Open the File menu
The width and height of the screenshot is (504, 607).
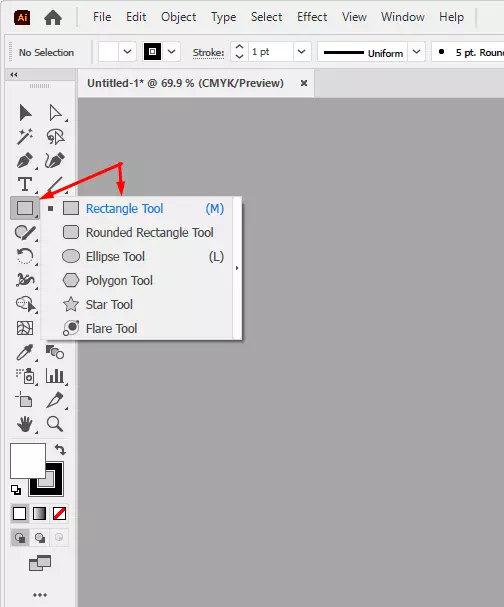tap(102, 17)
